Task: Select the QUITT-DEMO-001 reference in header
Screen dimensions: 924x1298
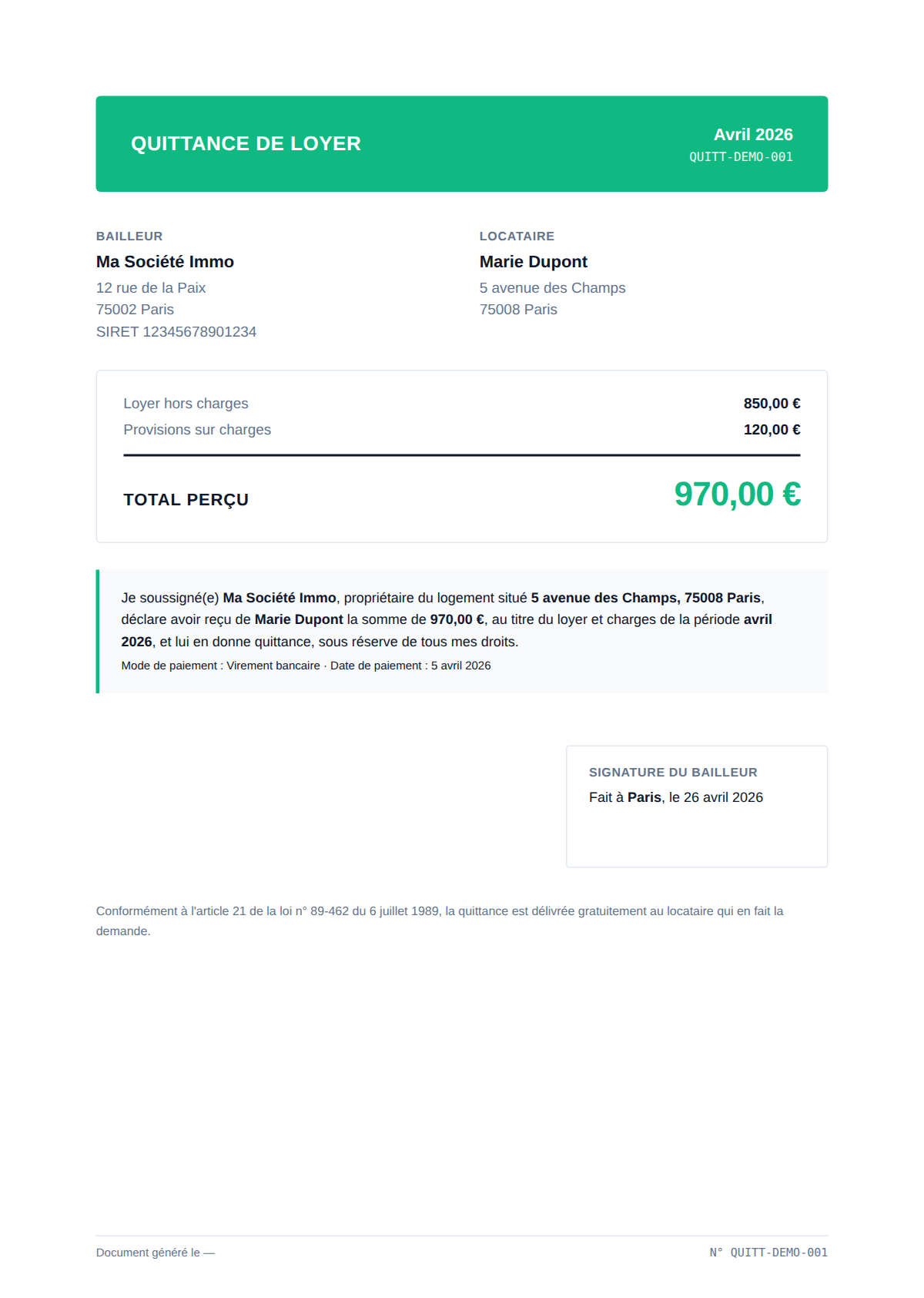Action: (x=741, y=157)
